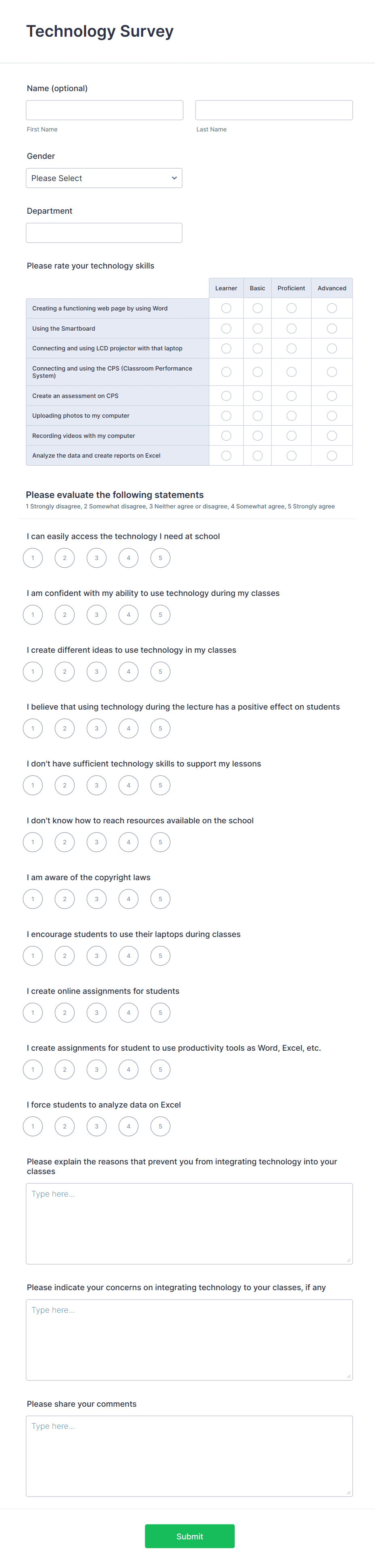
Task: Click the First Name input field
Action: click(x=104, y=110)
